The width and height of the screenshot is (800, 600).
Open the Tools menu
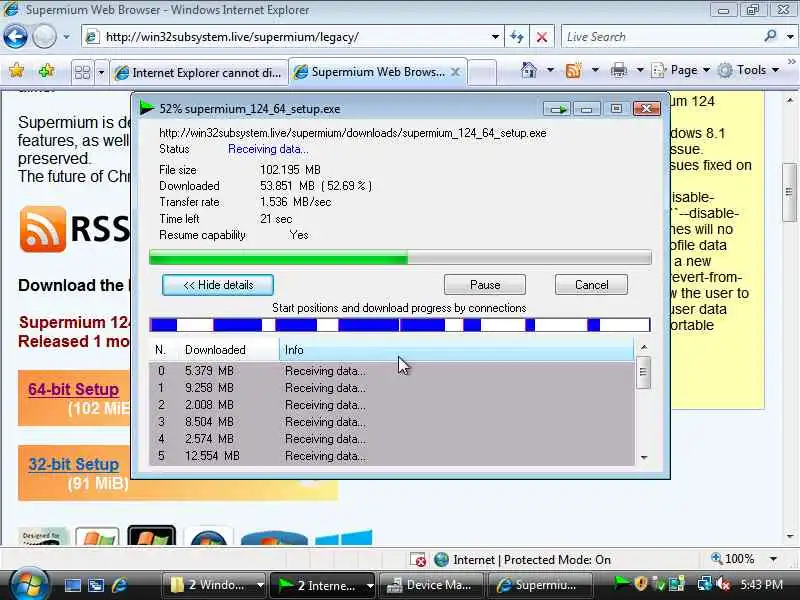coord(749,70)
